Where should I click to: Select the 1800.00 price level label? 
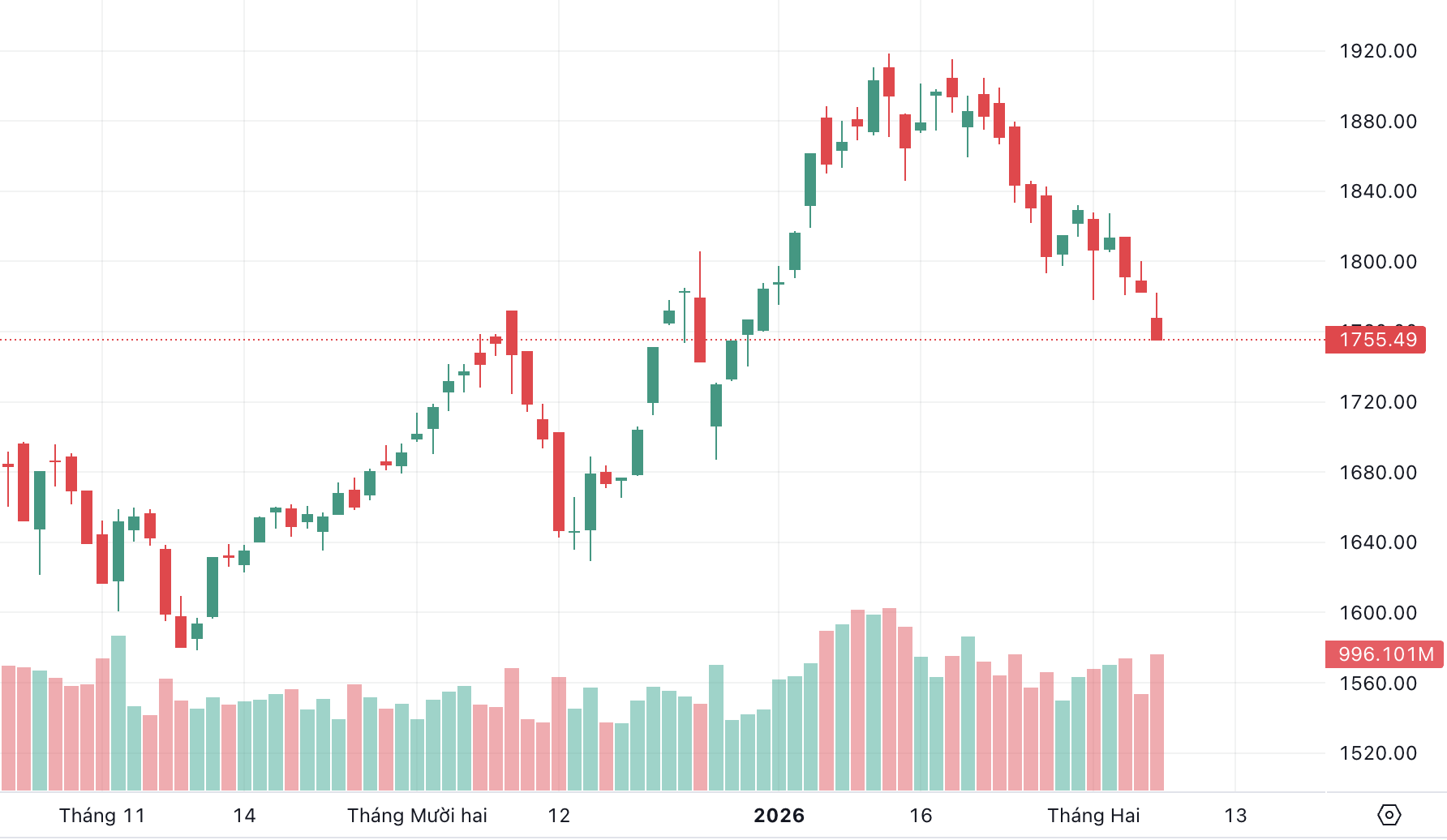pyautogui.click(x=1378, y=262)
